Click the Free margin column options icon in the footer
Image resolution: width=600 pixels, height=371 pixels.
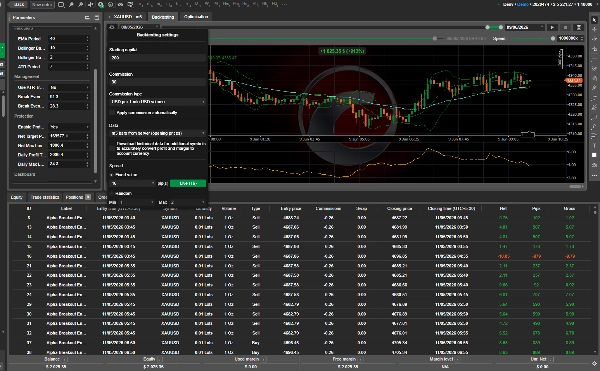[360, 360]
